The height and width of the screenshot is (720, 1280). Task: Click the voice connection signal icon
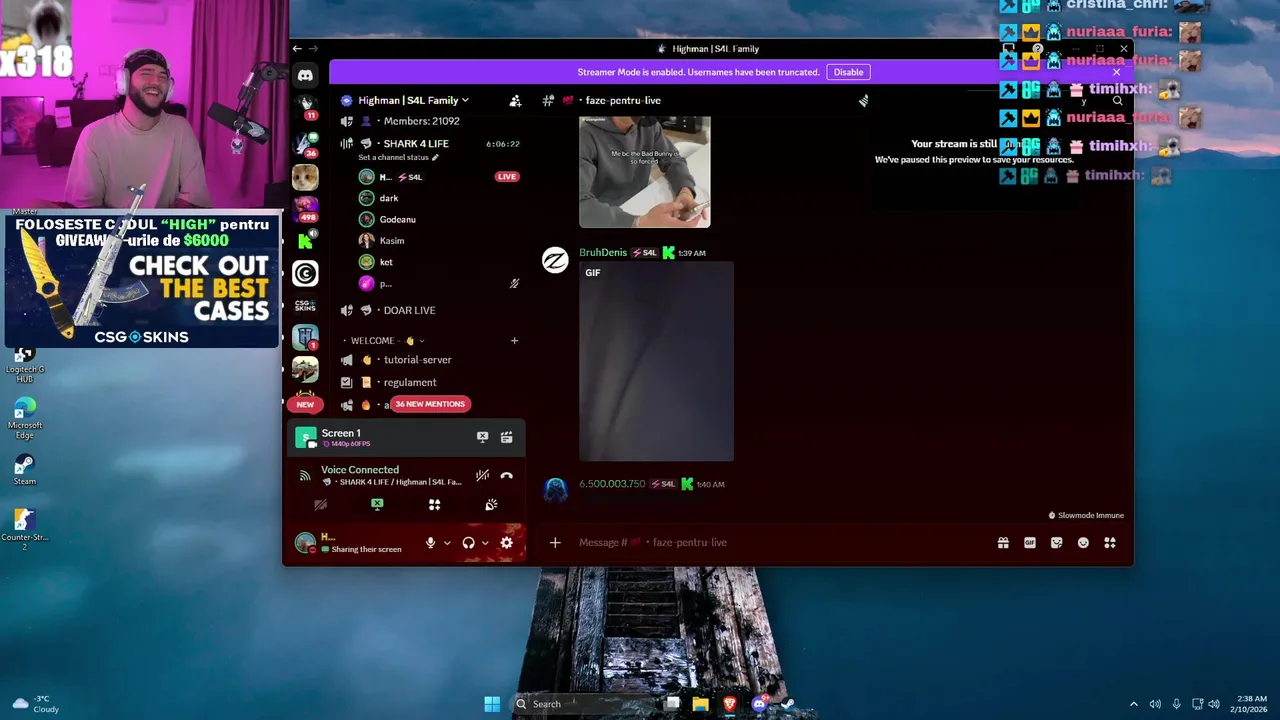305,476
